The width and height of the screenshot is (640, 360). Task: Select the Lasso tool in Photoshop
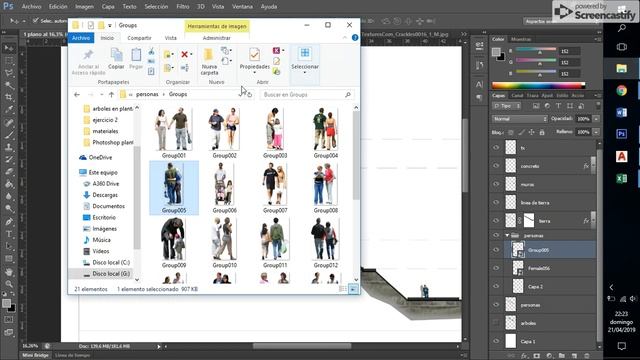click(9, 73)
